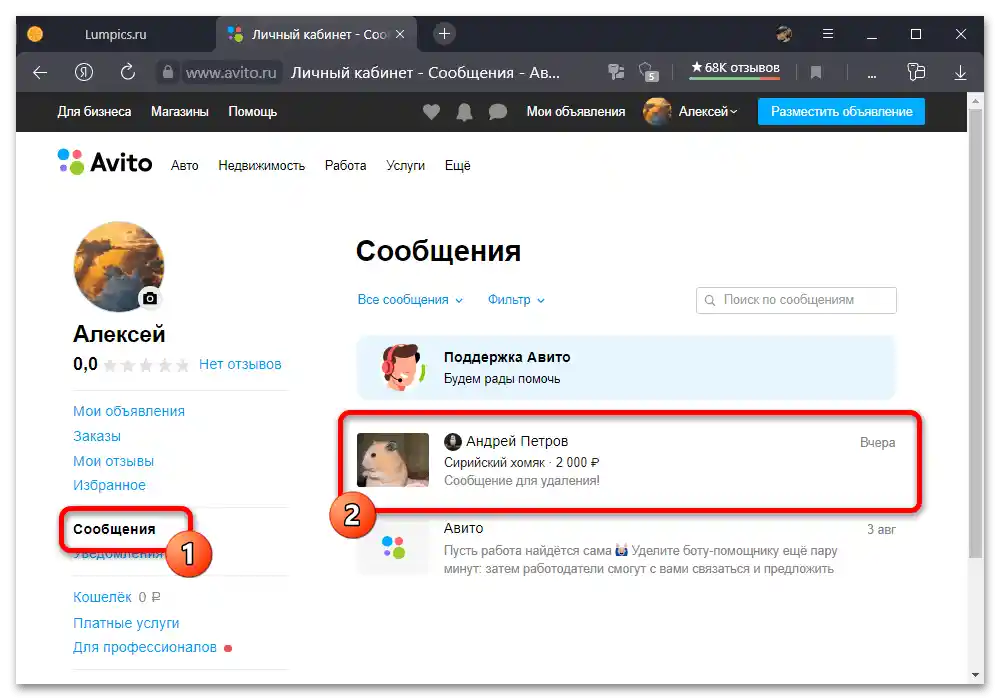Click the browser profile avatar in title bar
The width and height of the screenshot is (1000, 700).
click(x=784, y=34)
